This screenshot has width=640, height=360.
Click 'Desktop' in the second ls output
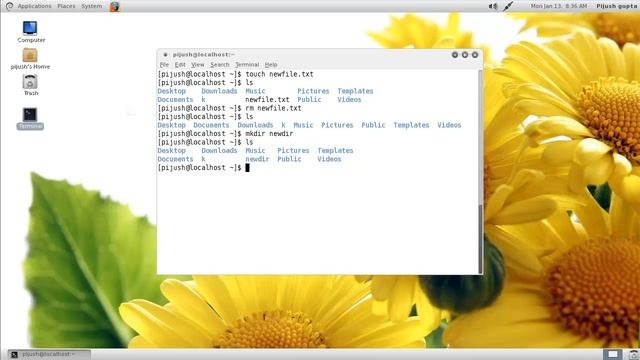coord(171,125)
